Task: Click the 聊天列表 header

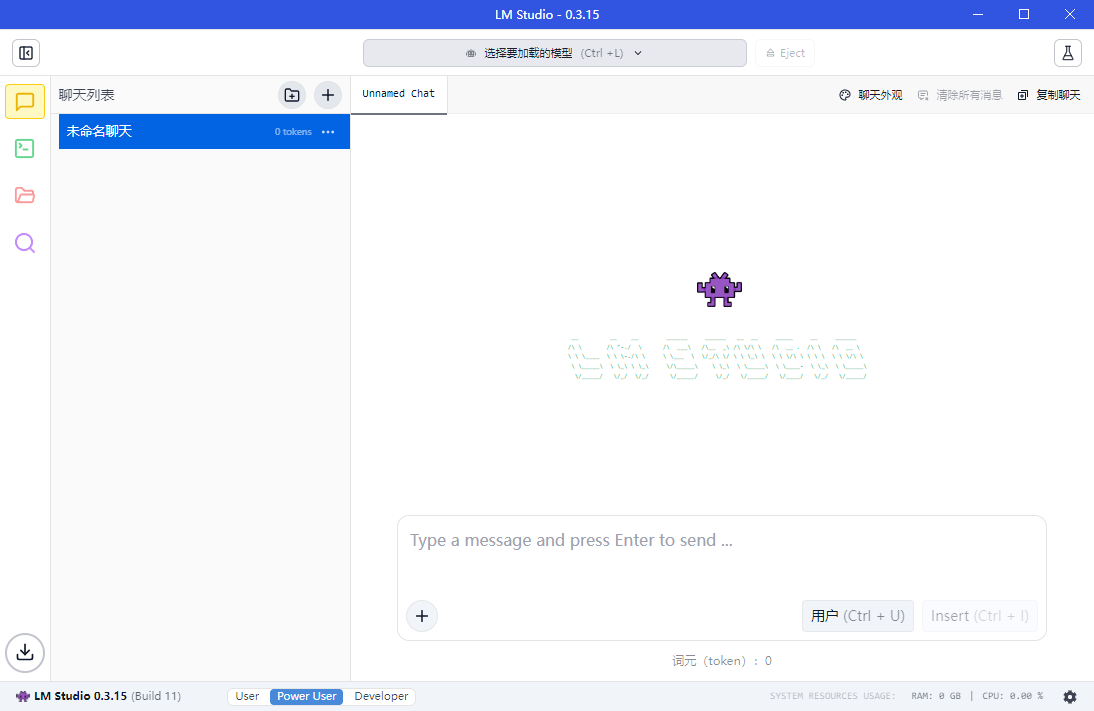Action: (x=87, y=95)
